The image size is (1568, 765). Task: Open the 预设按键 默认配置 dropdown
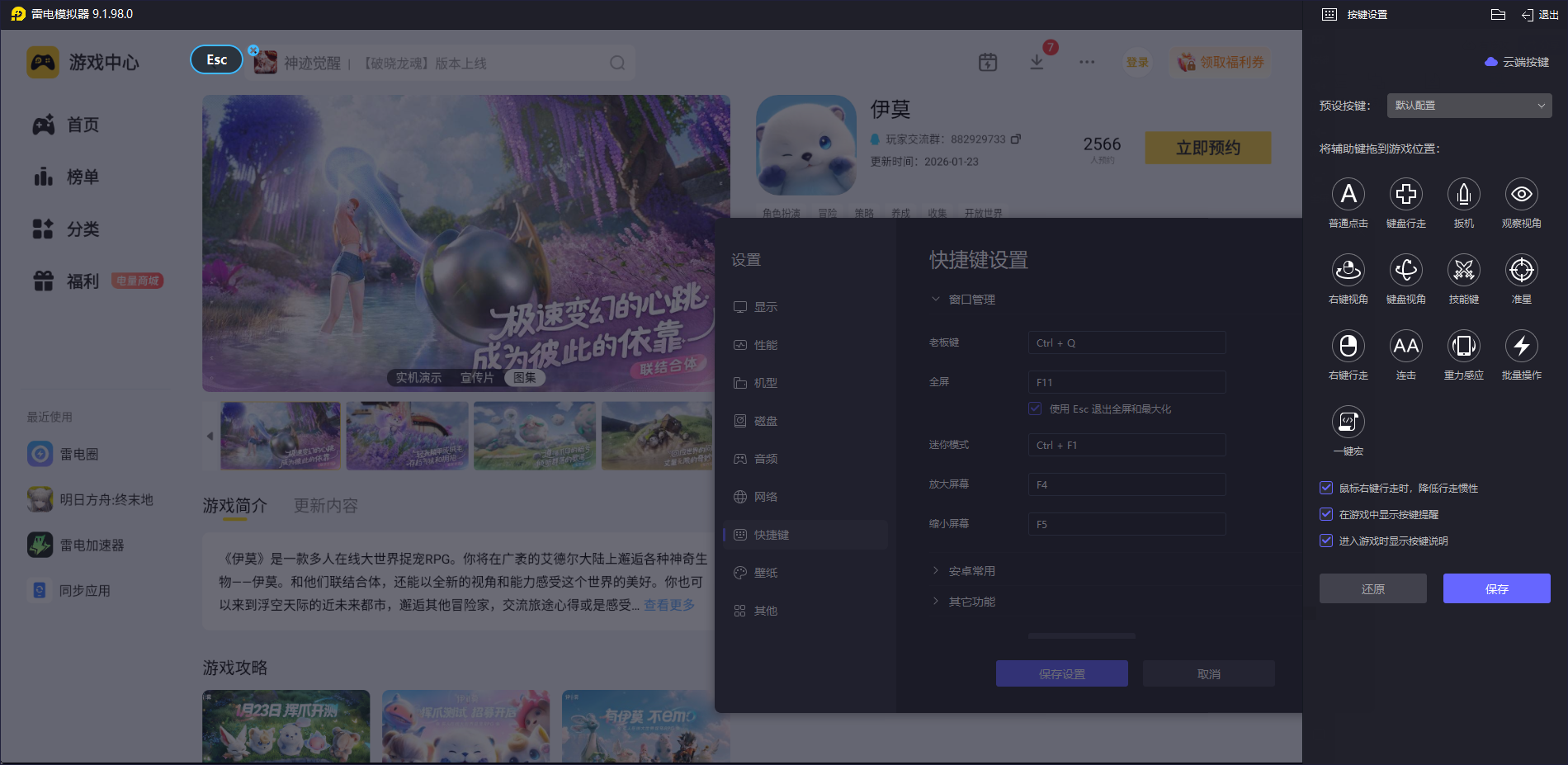[1469, 106]
